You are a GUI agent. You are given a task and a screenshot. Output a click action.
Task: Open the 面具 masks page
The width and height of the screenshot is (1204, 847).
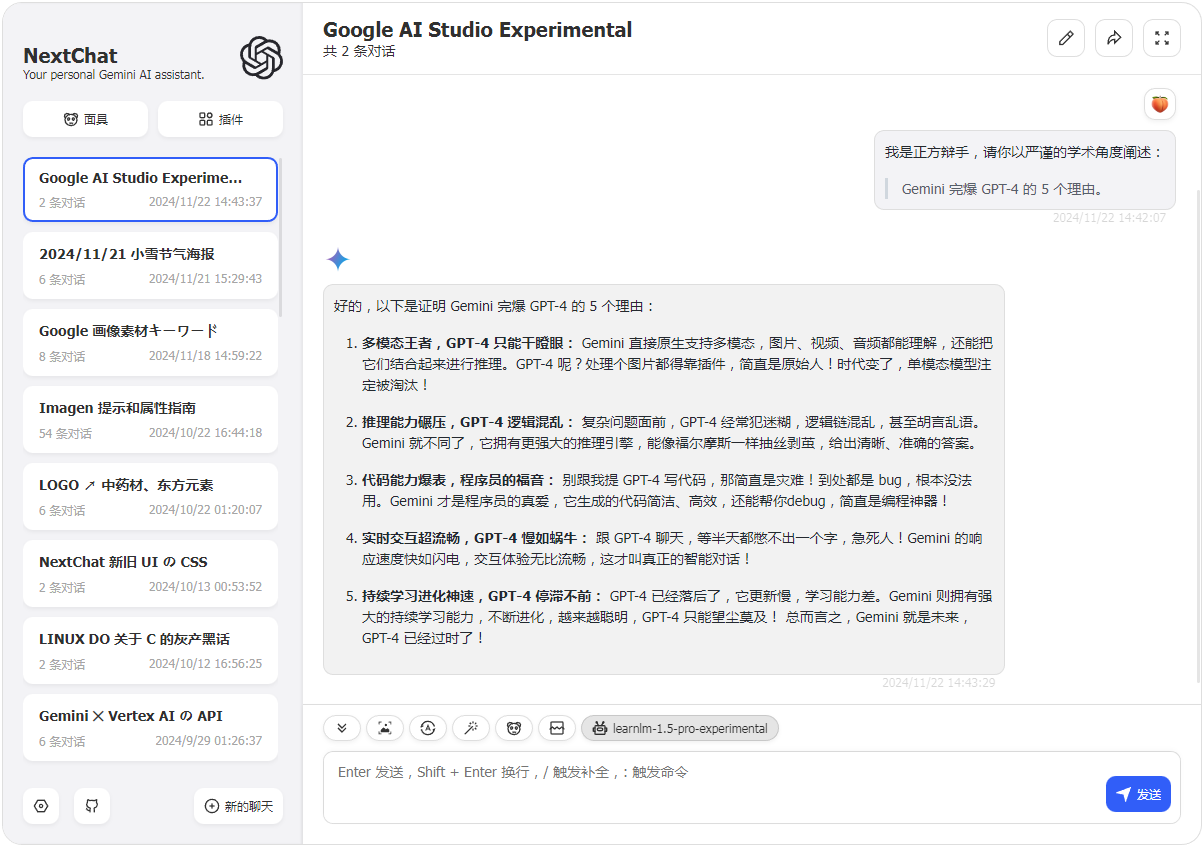point(85,119)
